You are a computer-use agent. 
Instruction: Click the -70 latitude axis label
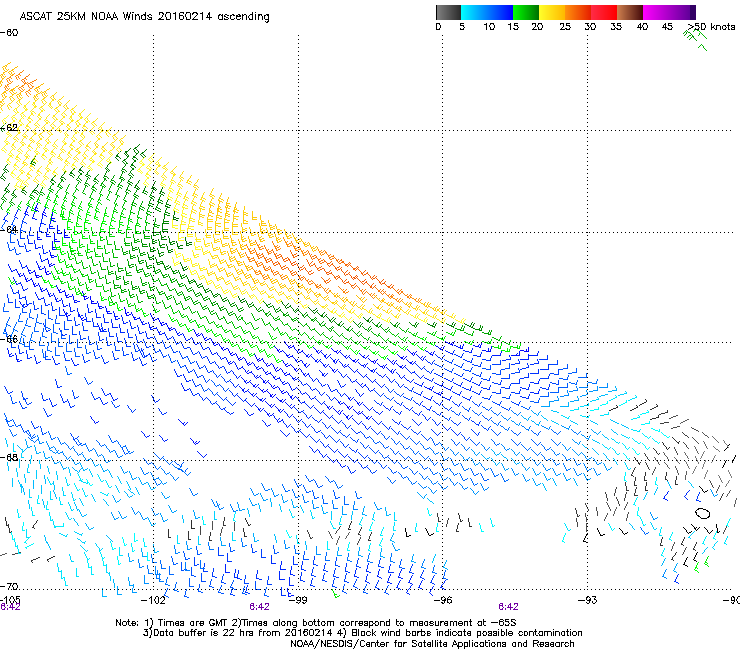coord(9,586)
